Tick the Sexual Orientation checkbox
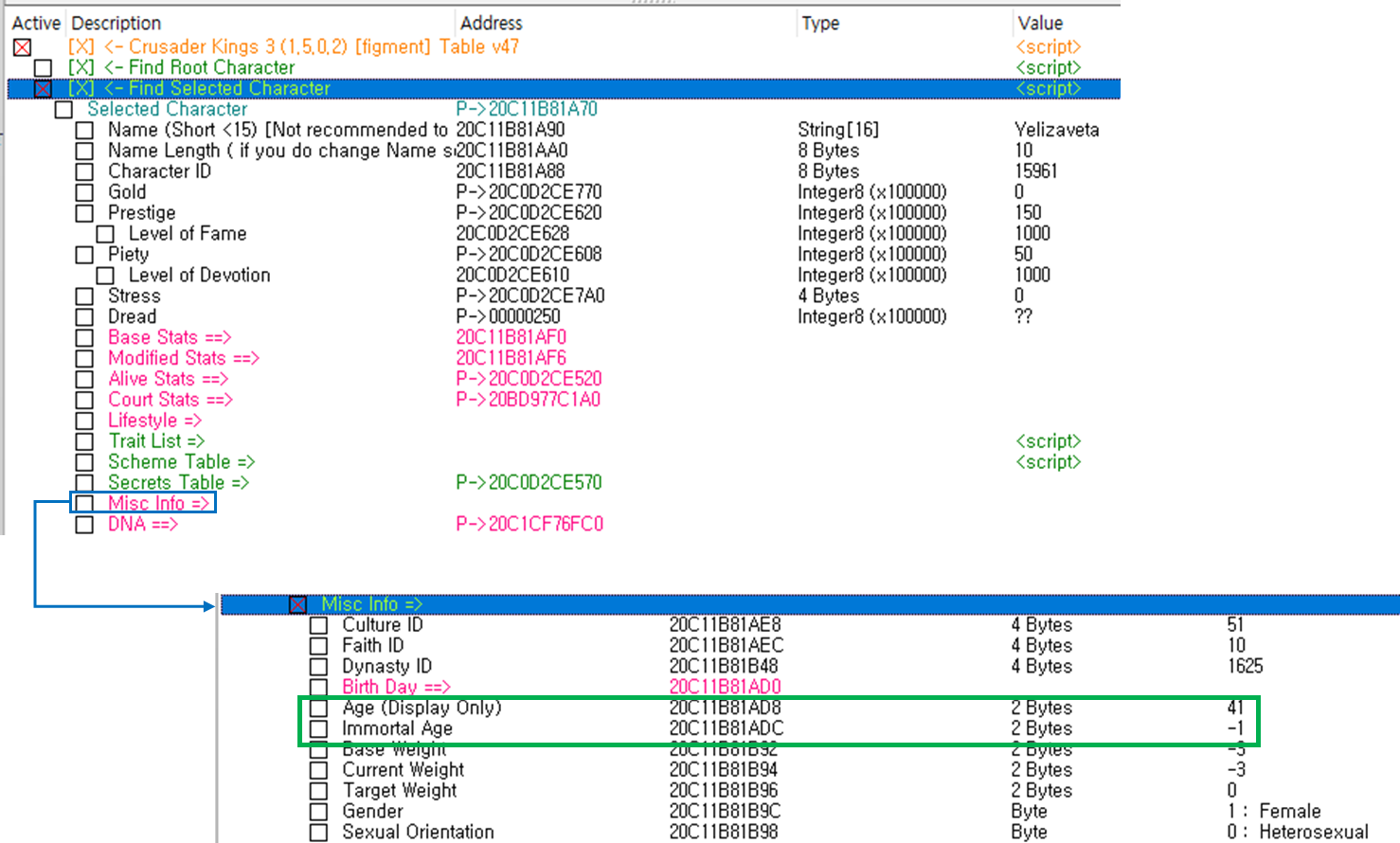The height and width of the screenshot is (843, 1400). tap(318, 834)
